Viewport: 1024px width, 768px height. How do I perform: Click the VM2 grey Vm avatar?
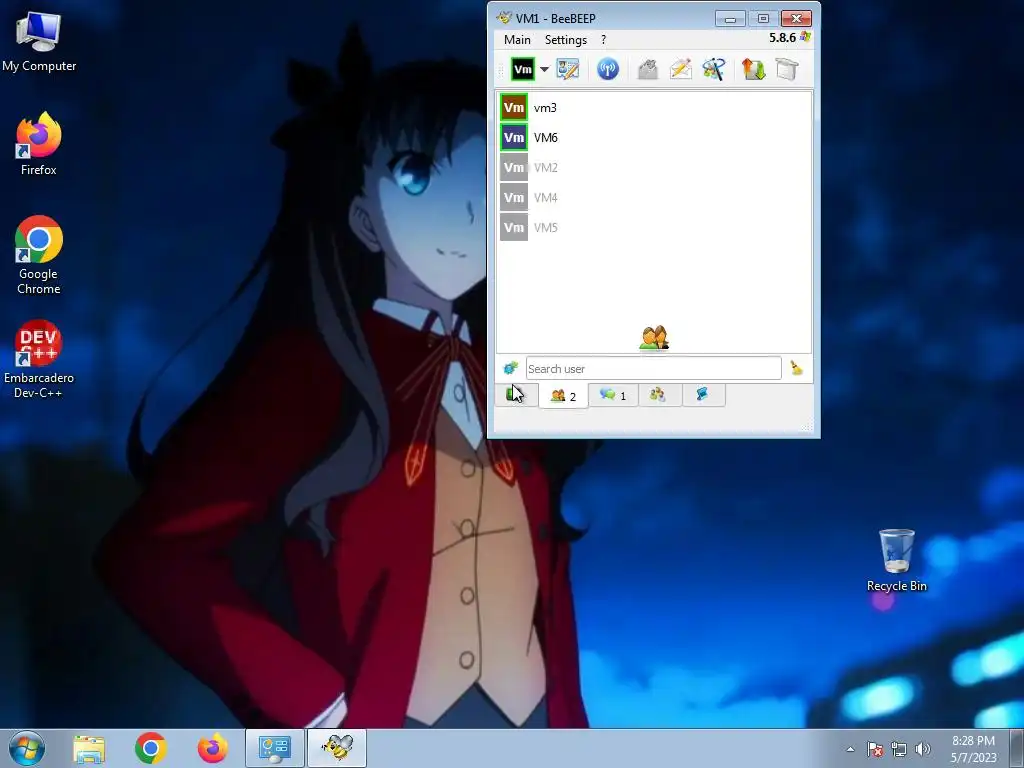514,168
